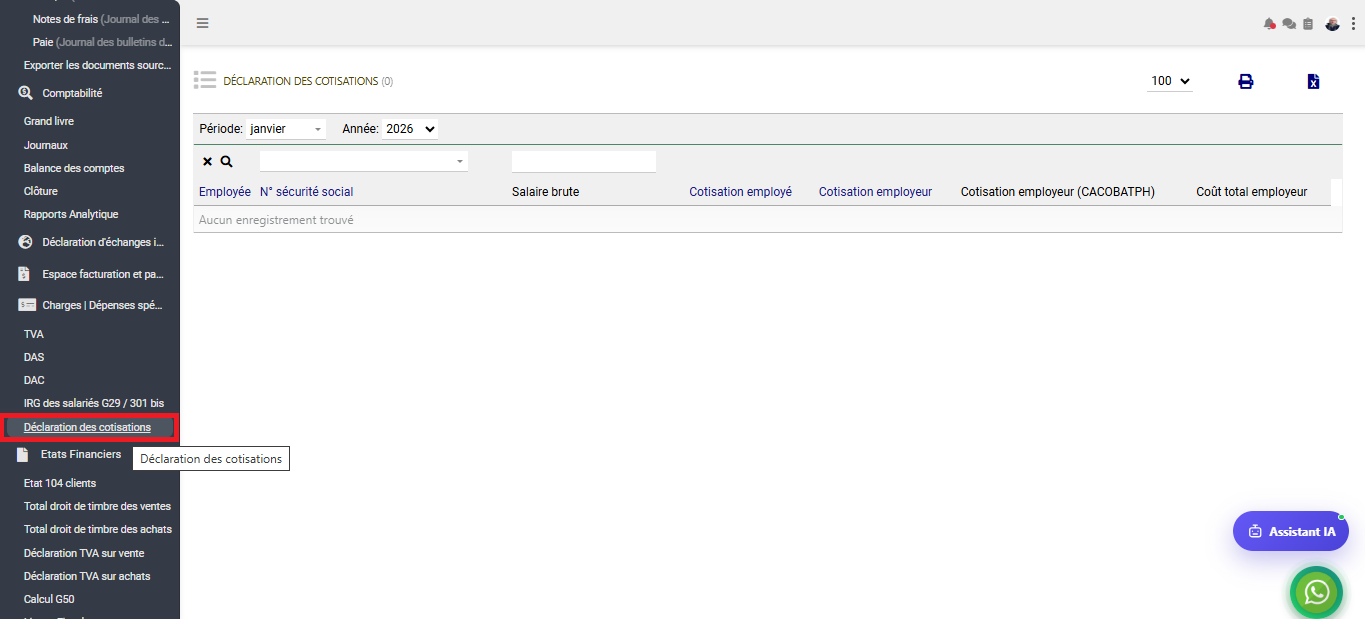Viewport: 1365px width, 619px height.
Task: Click the globe icon for Déclaration d'échanges
Action: click(26, 242)
